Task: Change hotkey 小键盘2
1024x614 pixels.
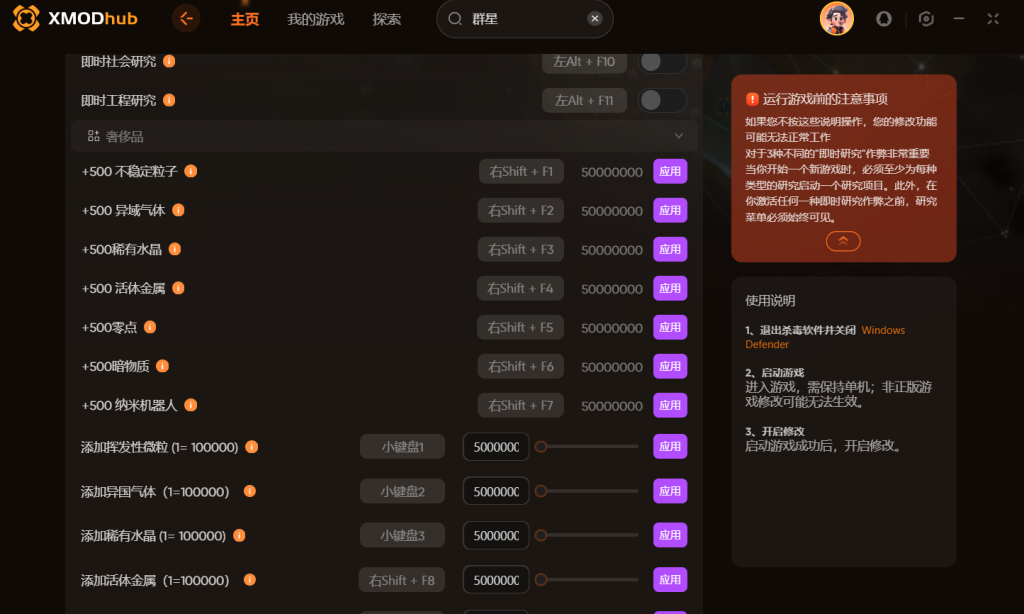Action: pos(402,491)
